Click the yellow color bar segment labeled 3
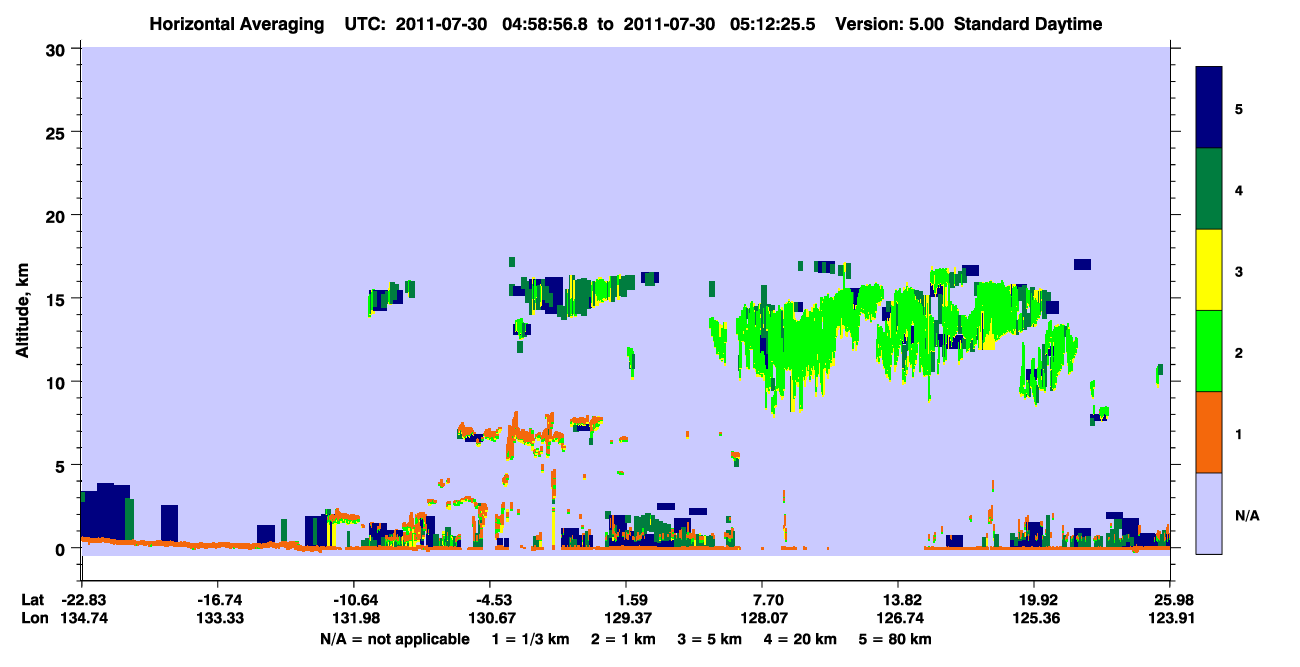Viewport: 1300px width, 667px height. [x=1209, y=270]
